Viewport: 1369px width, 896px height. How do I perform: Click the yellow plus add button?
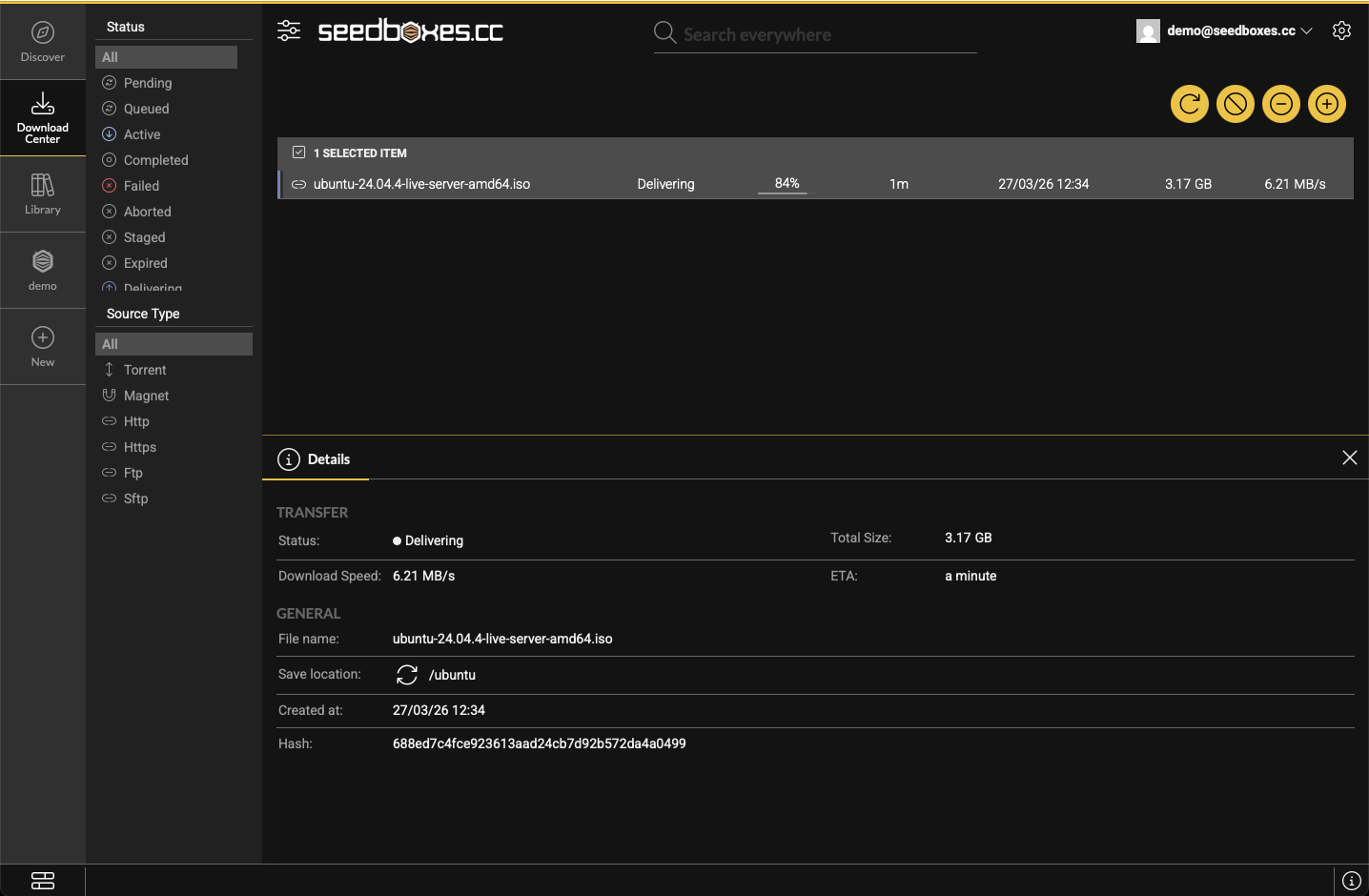[1326, 104]
